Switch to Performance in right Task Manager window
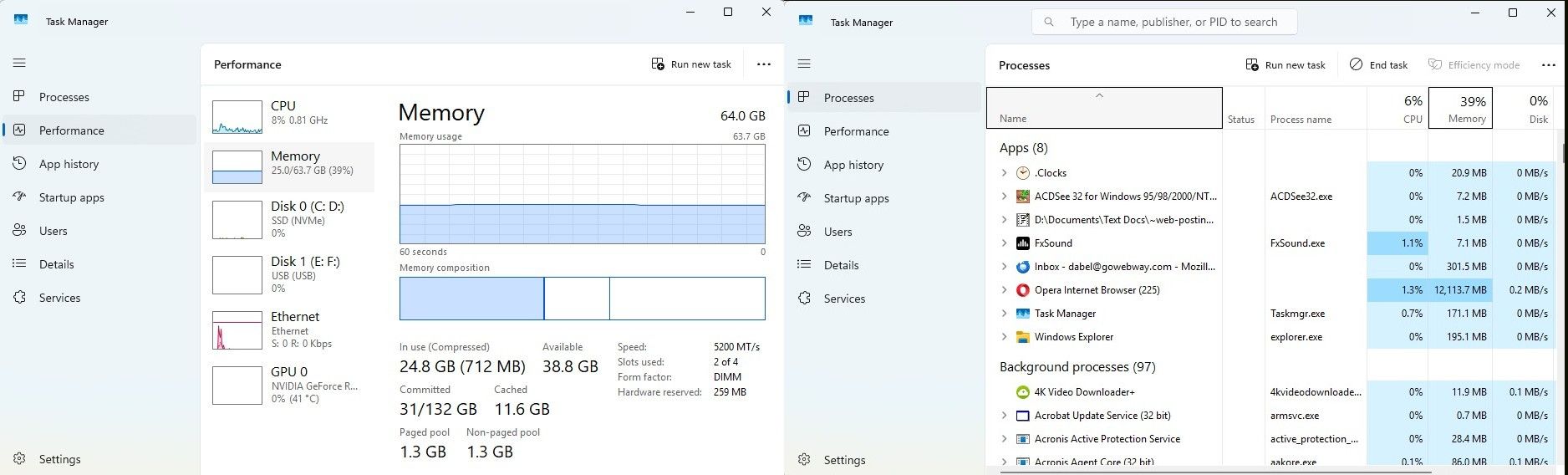 tap(885, 131)
